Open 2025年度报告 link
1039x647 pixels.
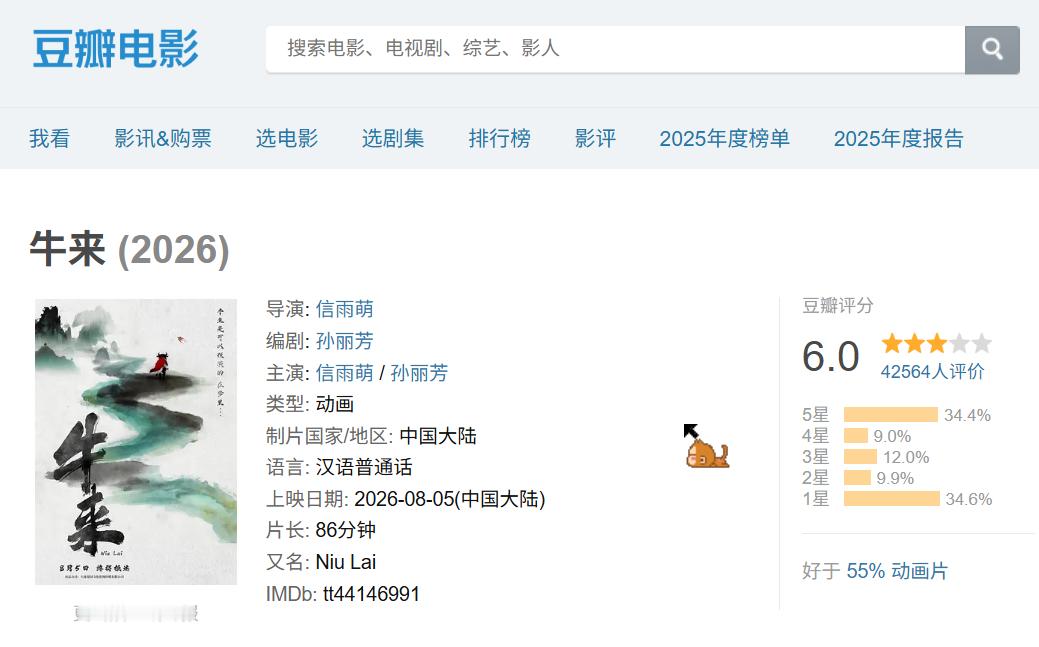[x=899, y=139]
